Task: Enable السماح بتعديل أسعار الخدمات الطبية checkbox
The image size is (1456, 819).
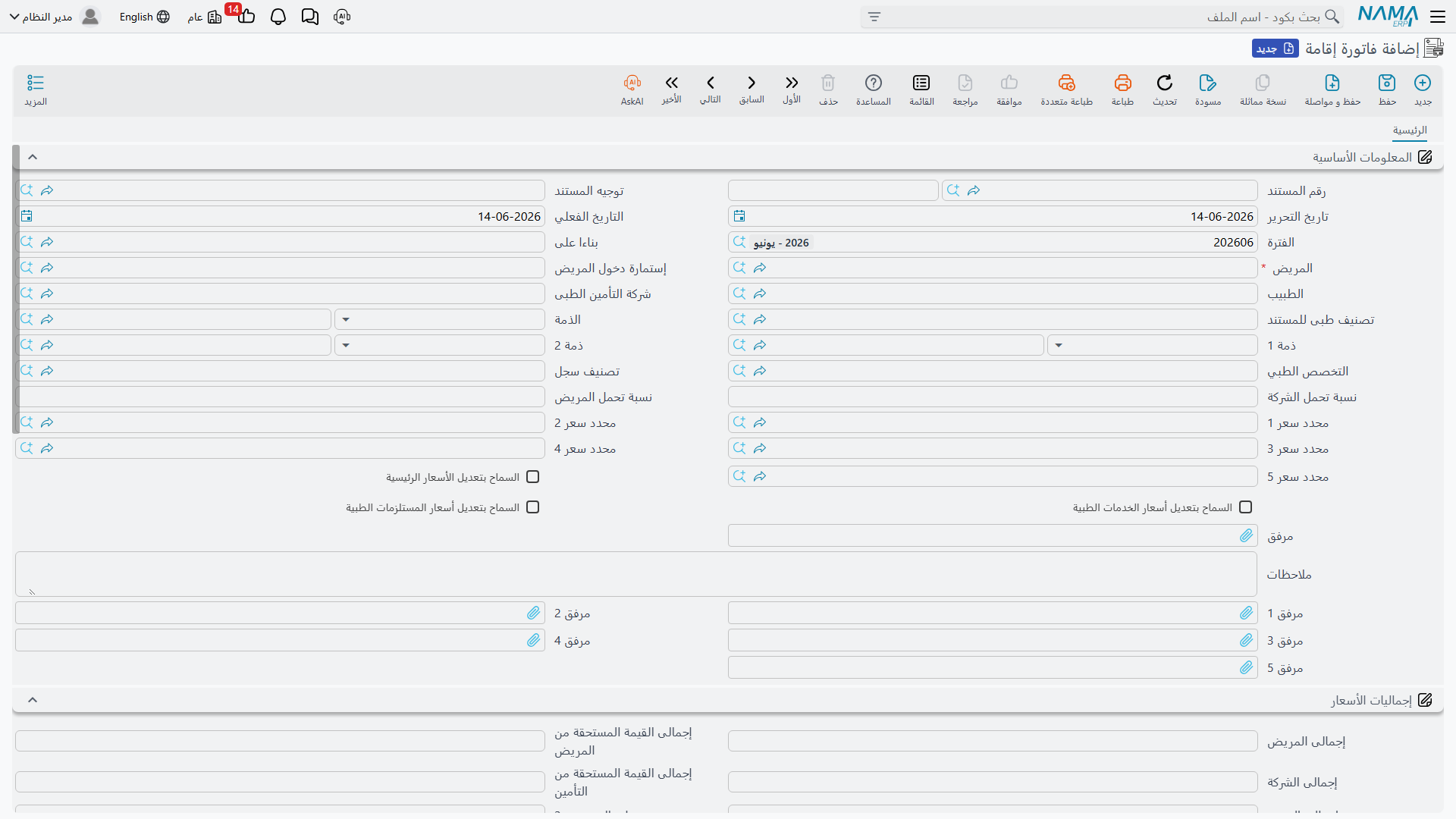Action: click(1246, 507)
